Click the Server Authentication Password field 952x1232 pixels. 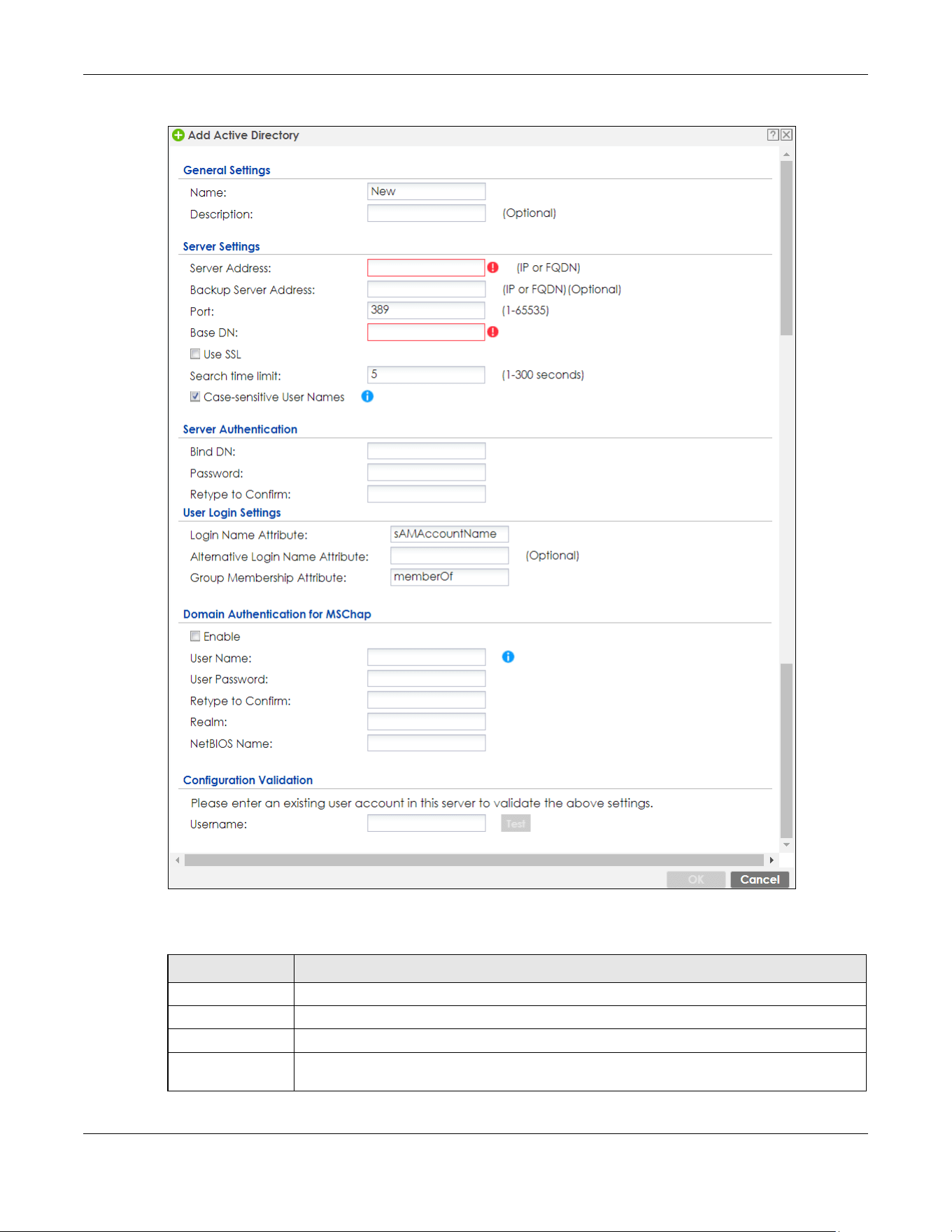coord(426,472)
